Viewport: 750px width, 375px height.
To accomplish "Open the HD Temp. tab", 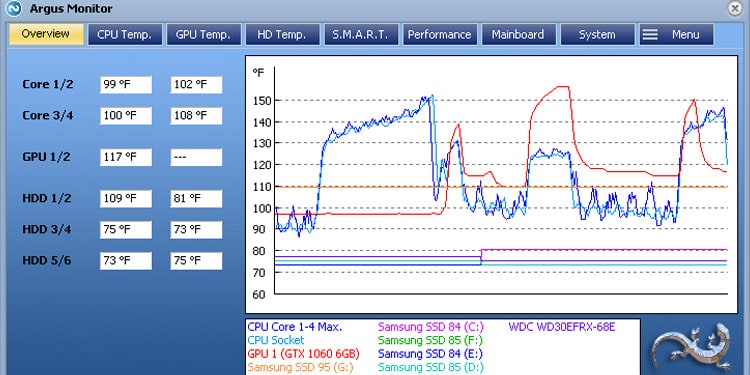I will (282, 34).
